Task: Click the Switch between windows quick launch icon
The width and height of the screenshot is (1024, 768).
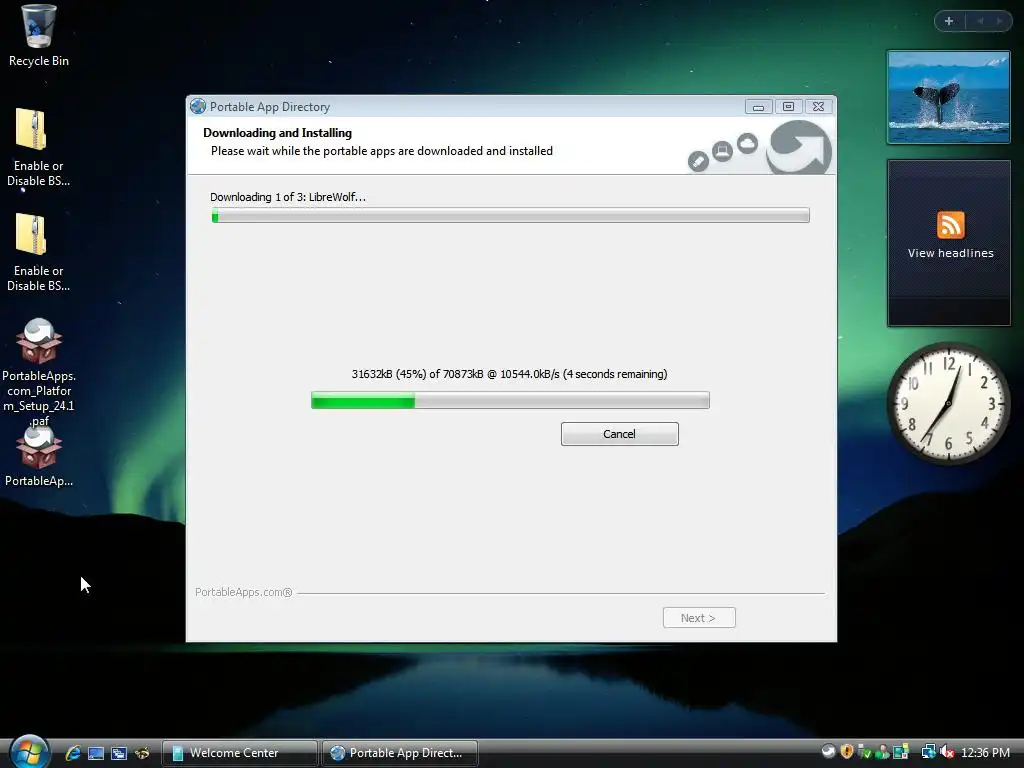Action: [x=119, y=753]
